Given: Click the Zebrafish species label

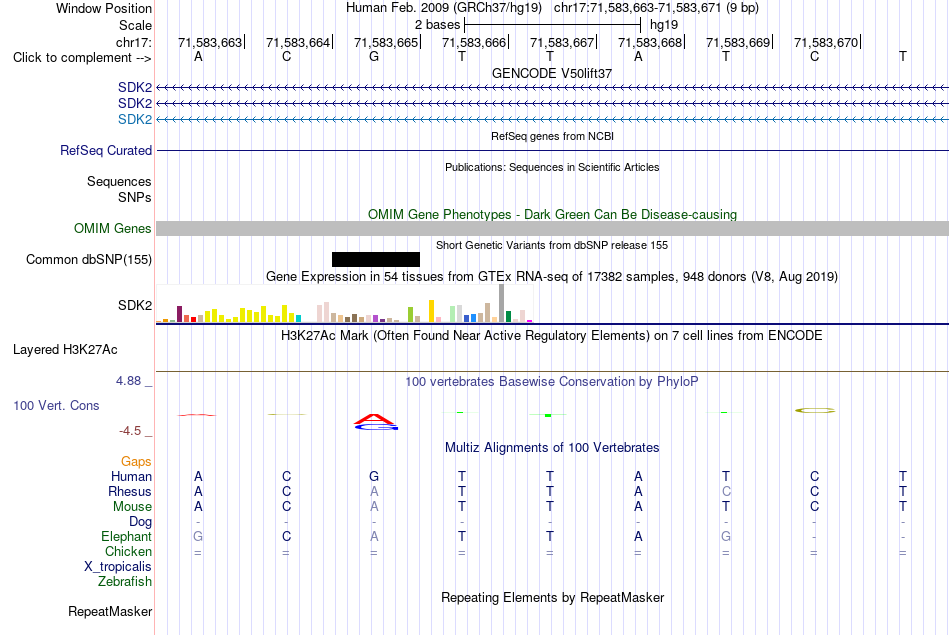Looking at the screenshot, I should (x=125, y=582).
